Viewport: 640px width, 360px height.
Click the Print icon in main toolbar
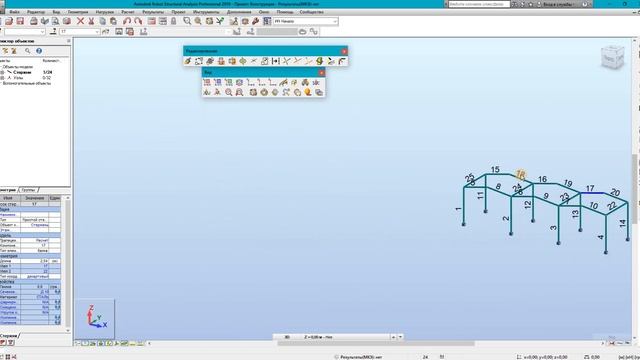(x=33, y=21)
